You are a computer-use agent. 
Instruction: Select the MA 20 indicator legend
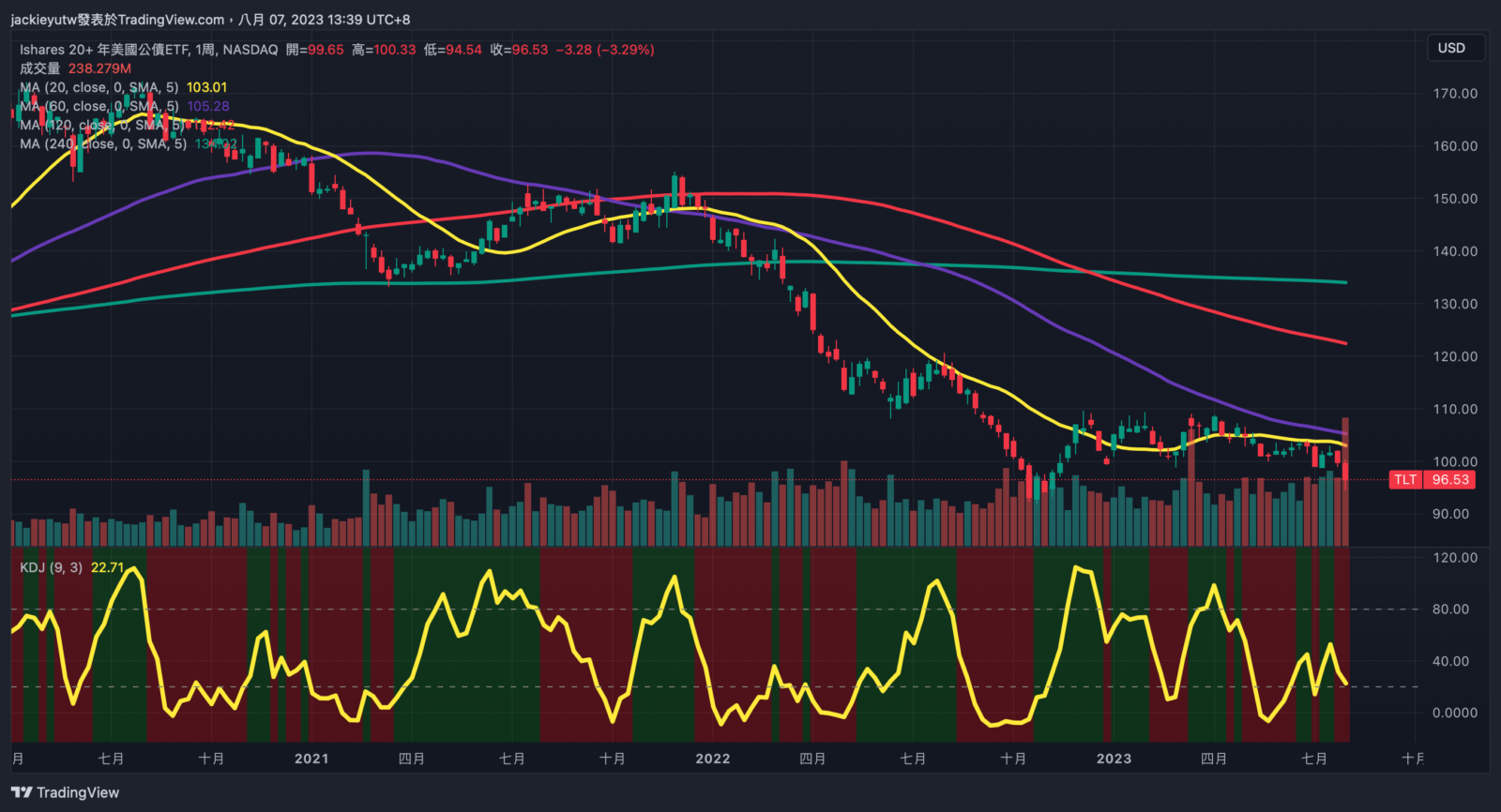tap(99, 87)
